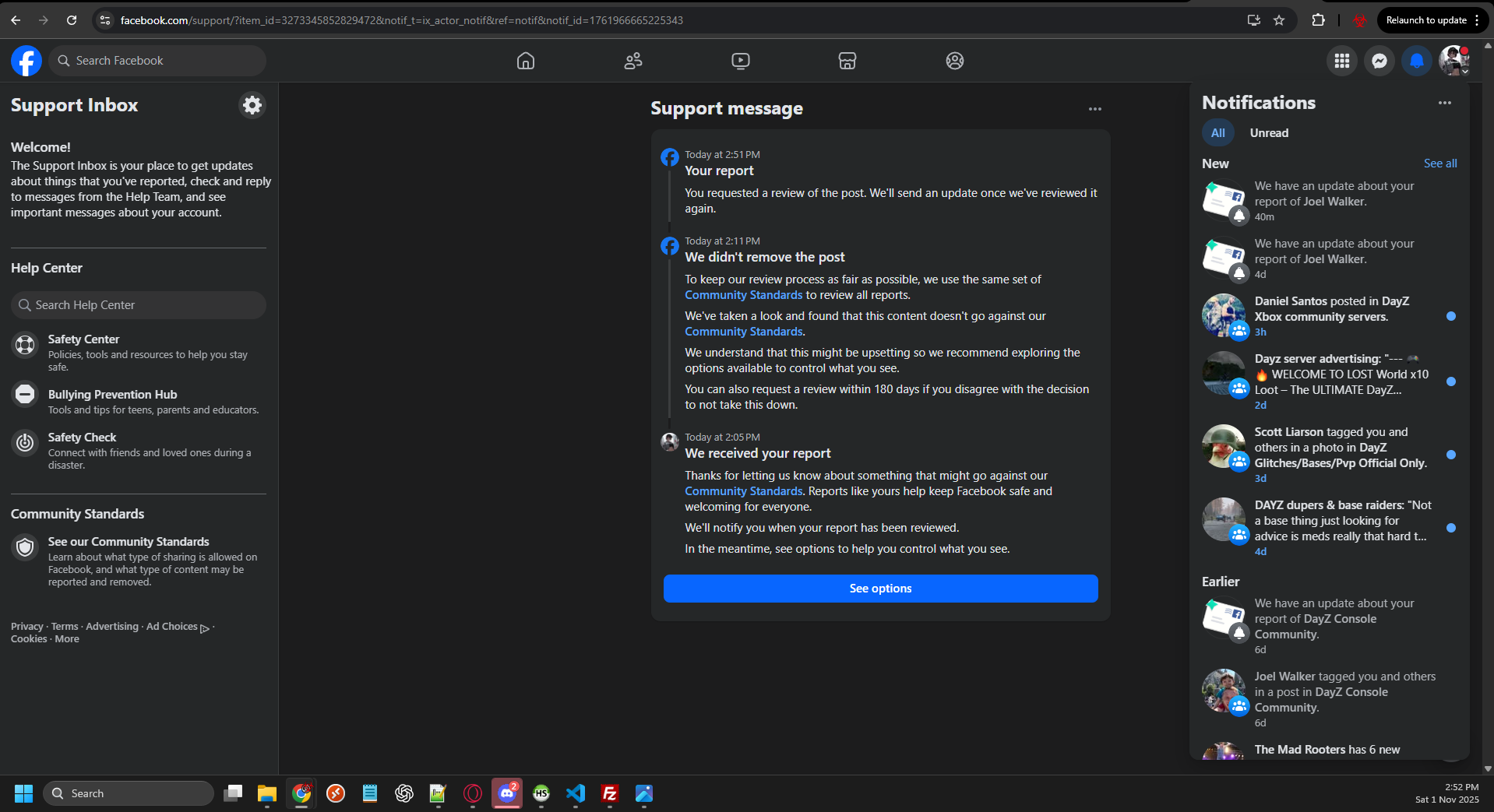Screen dimensions: 1494x812
Task: Open the Windows Start menu
Action: pos(23,793)
